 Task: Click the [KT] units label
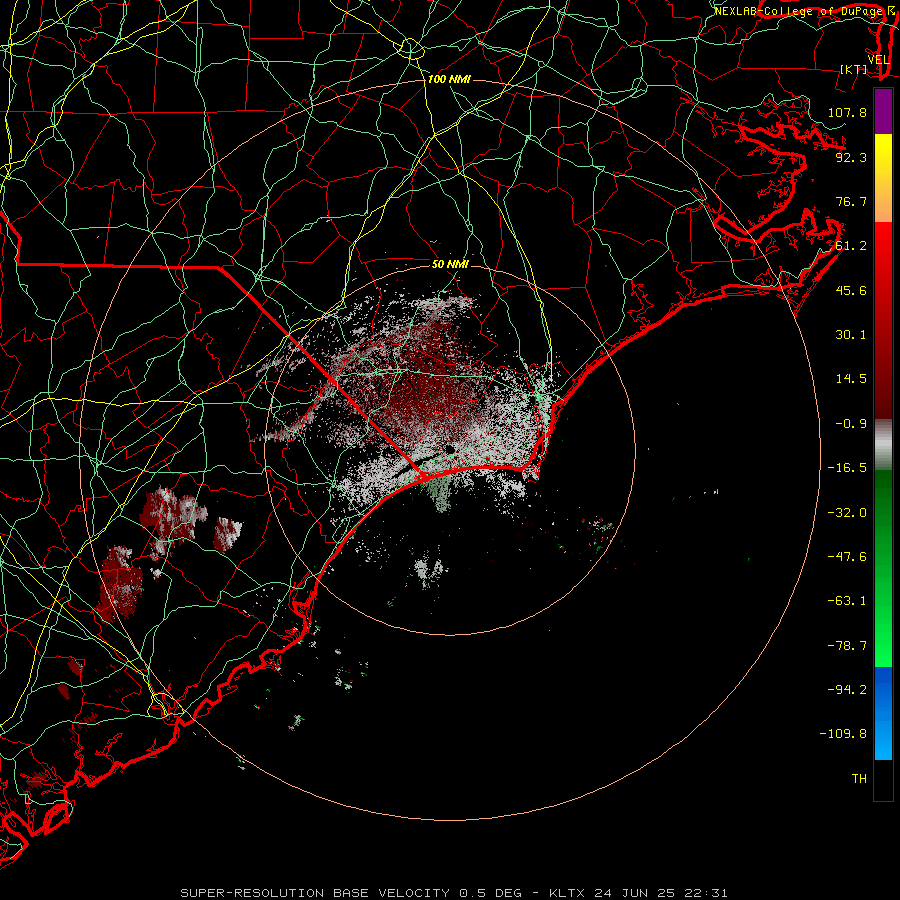854,69
